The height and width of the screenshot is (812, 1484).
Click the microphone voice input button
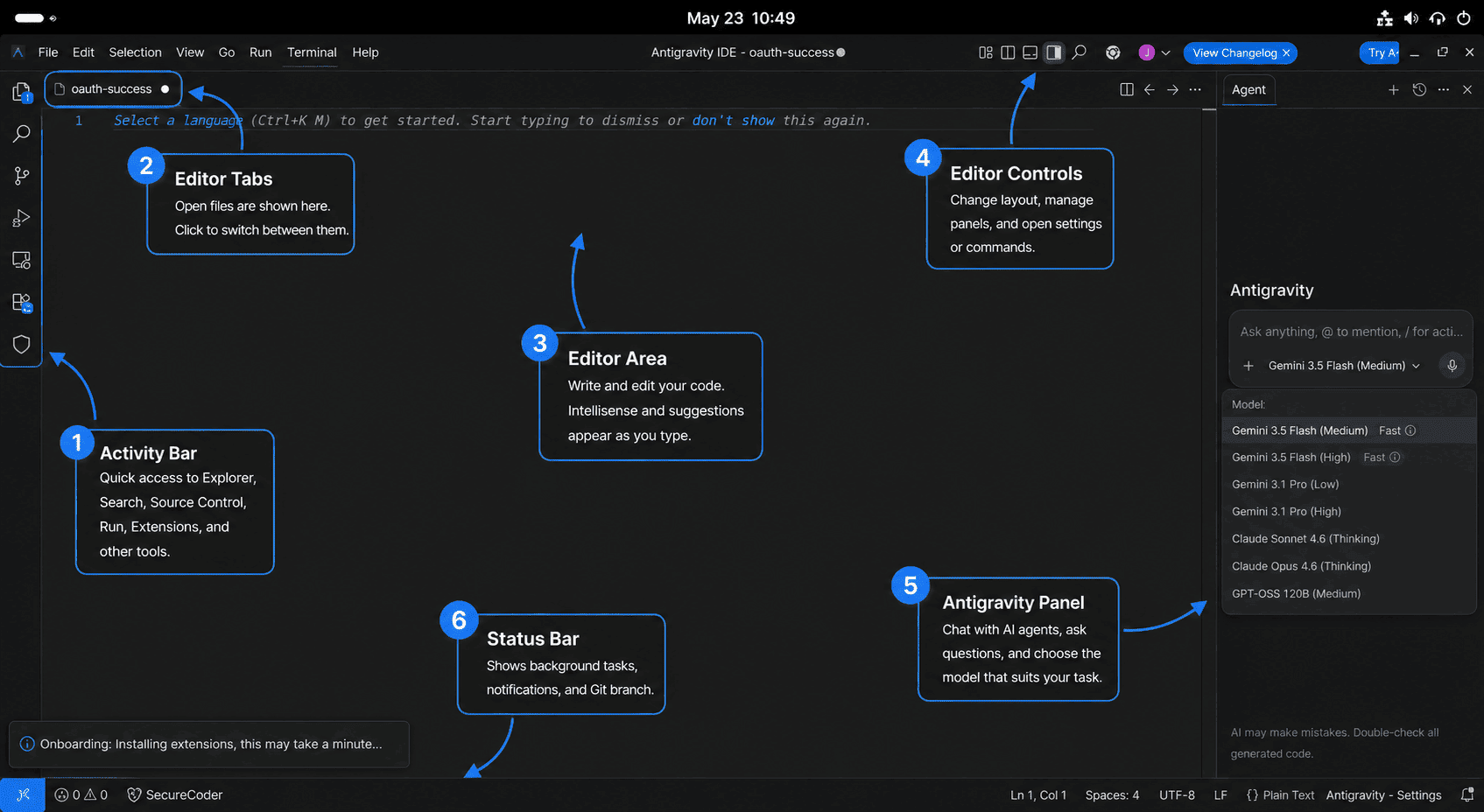tap(1452, 366)
